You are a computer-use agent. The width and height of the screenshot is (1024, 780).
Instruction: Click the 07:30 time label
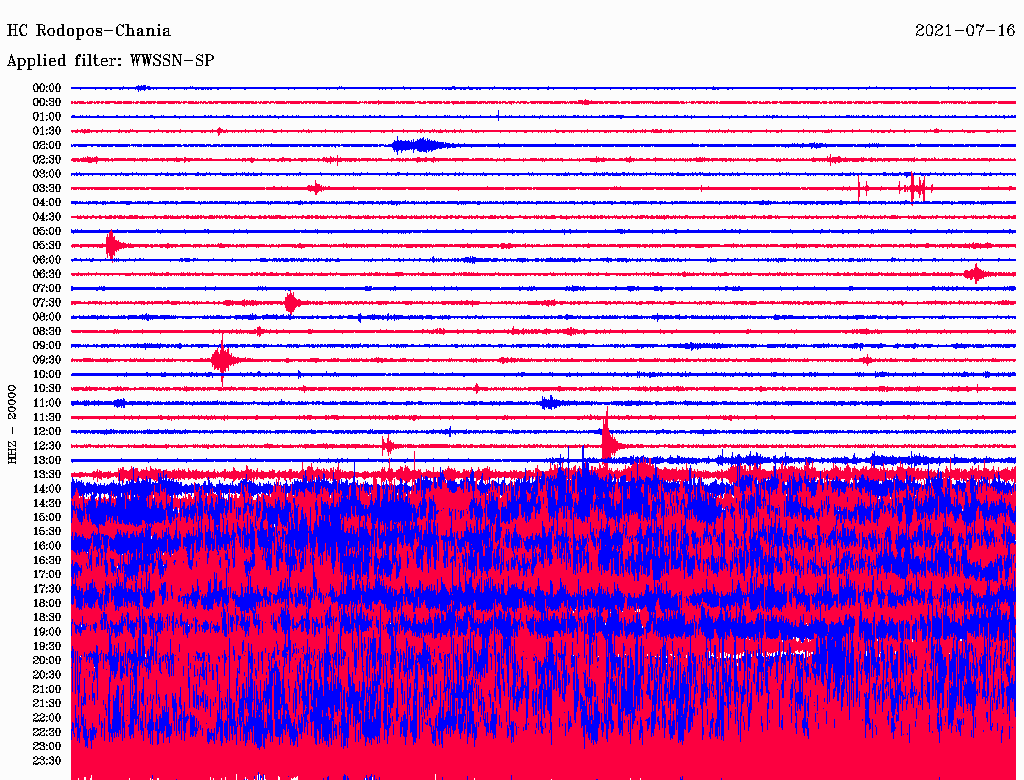(x=47, y=302)
